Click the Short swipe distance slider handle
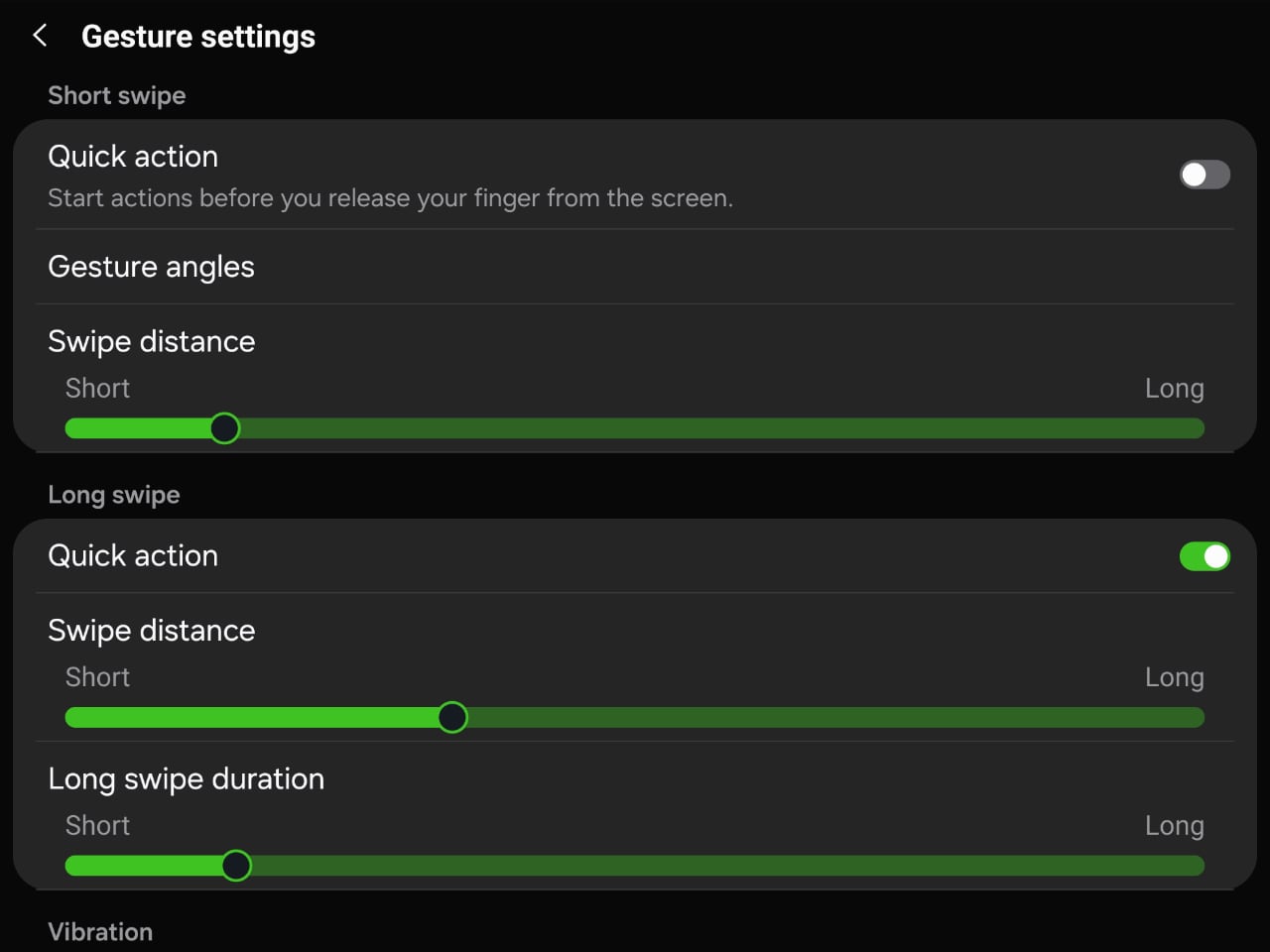This screenshot has height=952, width=1270. (x=225, y=428)
